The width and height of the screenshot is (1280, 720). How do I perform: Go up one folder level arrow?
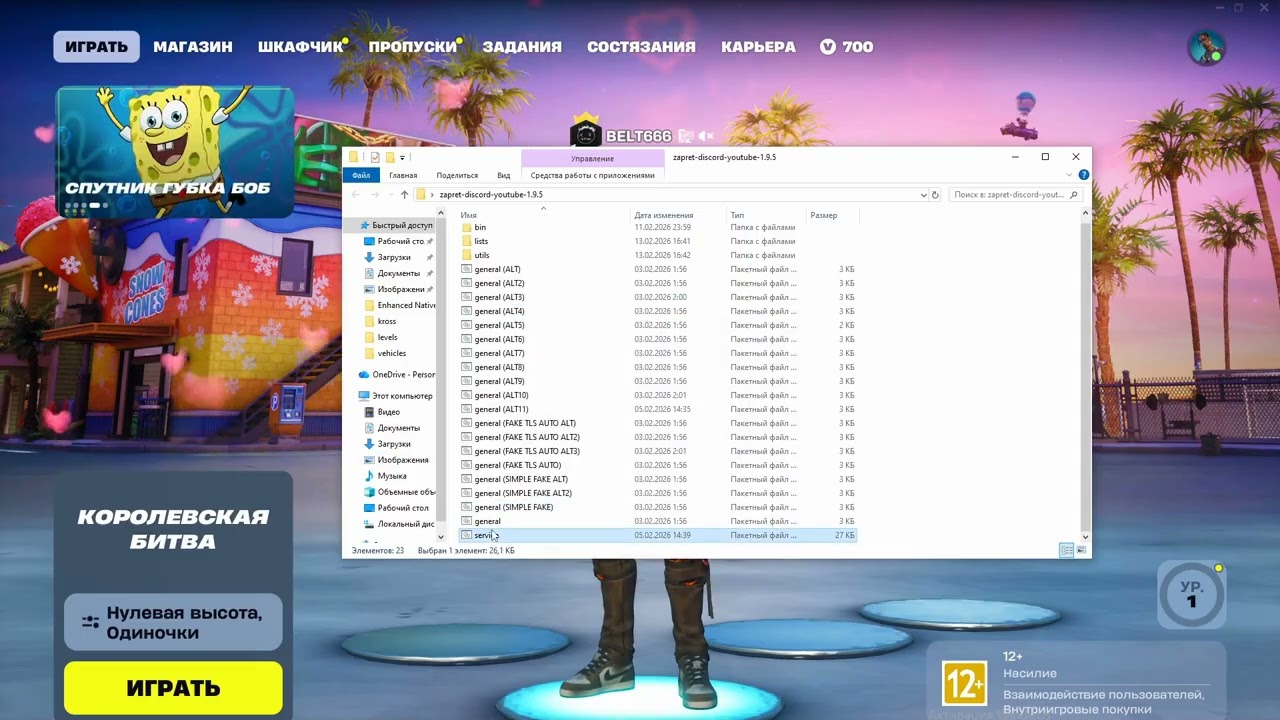point(404,195)
